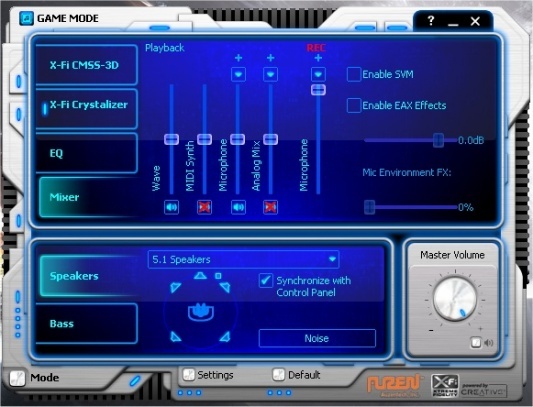Click the front right speaker icon
Image resolution: width=533 pixels, height=407 pixels.
(x=225, y=288)
